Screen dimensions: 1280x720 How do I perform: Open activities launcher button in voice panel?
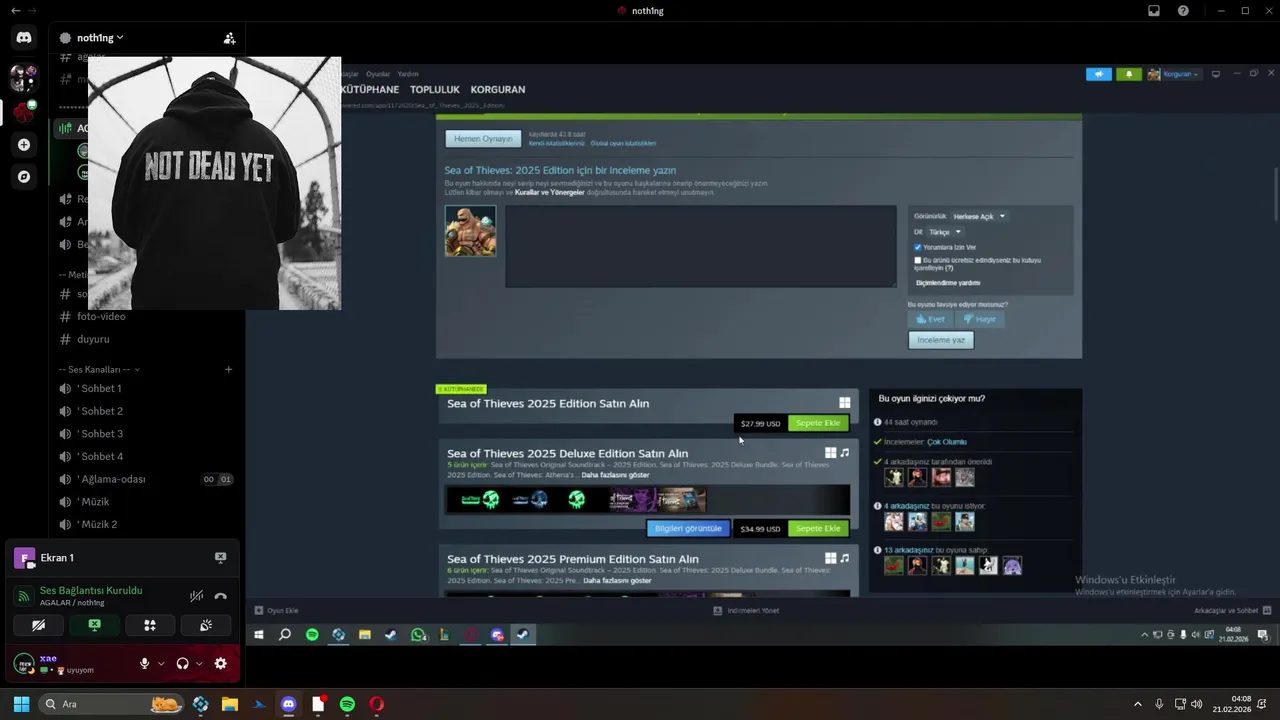click(150, 626)
